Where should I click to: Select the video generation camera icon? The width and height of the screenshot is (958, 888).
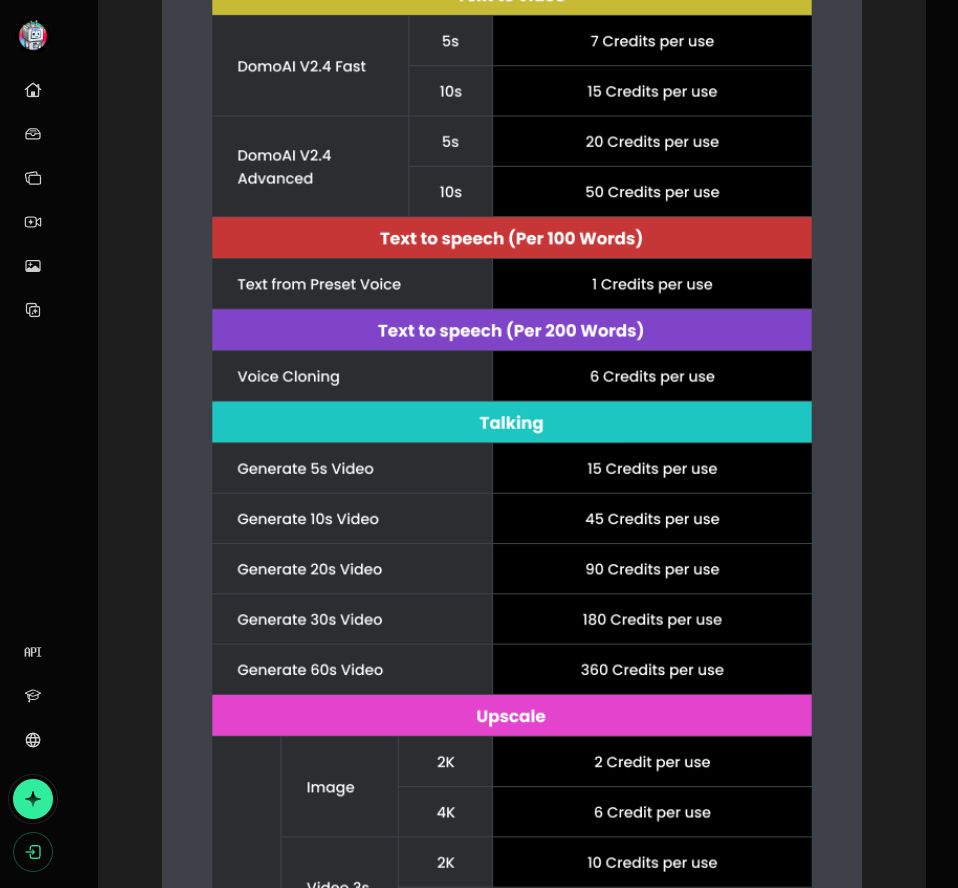tap(33, 222)
